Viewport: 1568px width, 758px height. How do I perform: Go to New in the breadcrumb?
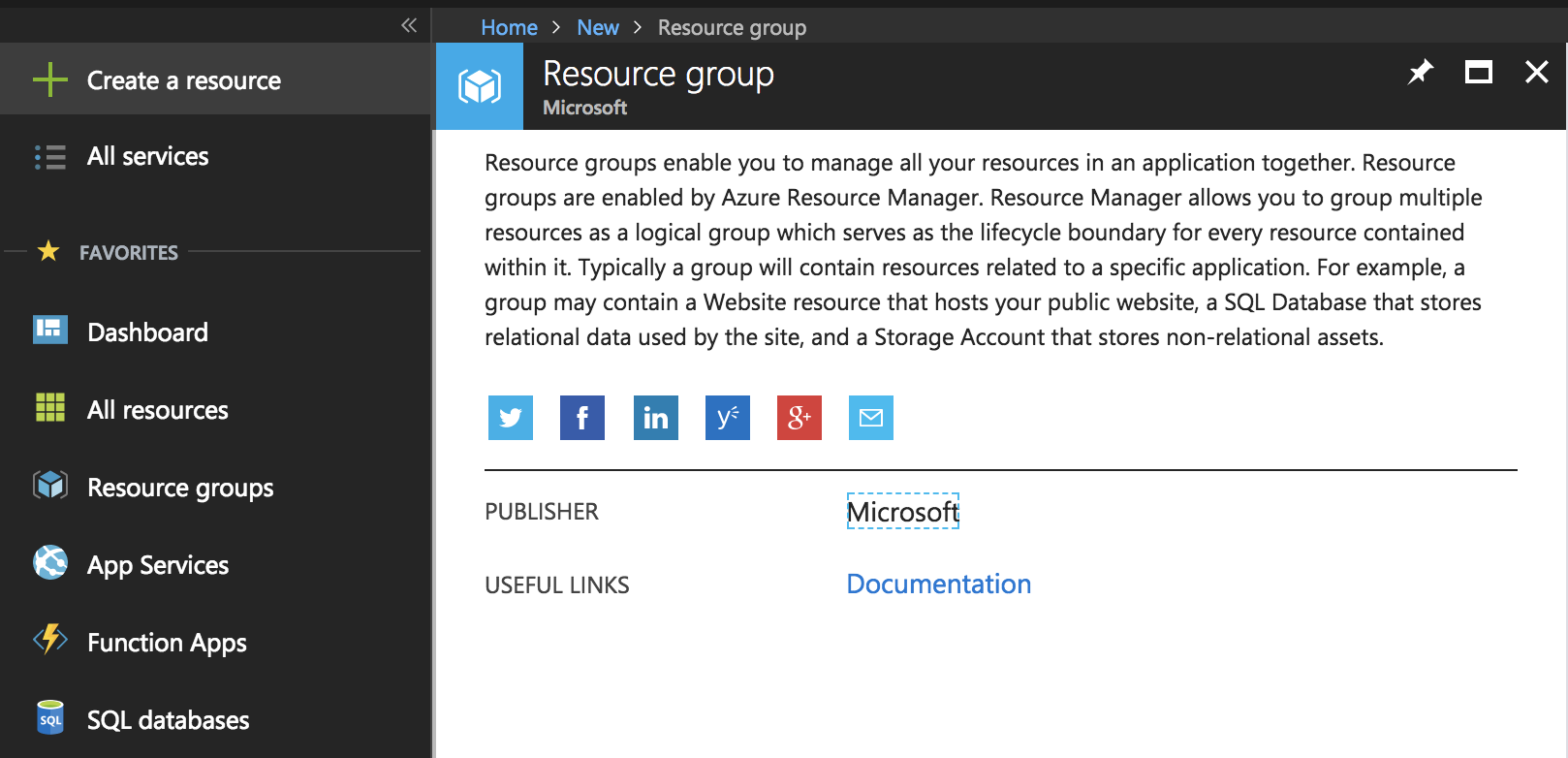tap(598, 27)
